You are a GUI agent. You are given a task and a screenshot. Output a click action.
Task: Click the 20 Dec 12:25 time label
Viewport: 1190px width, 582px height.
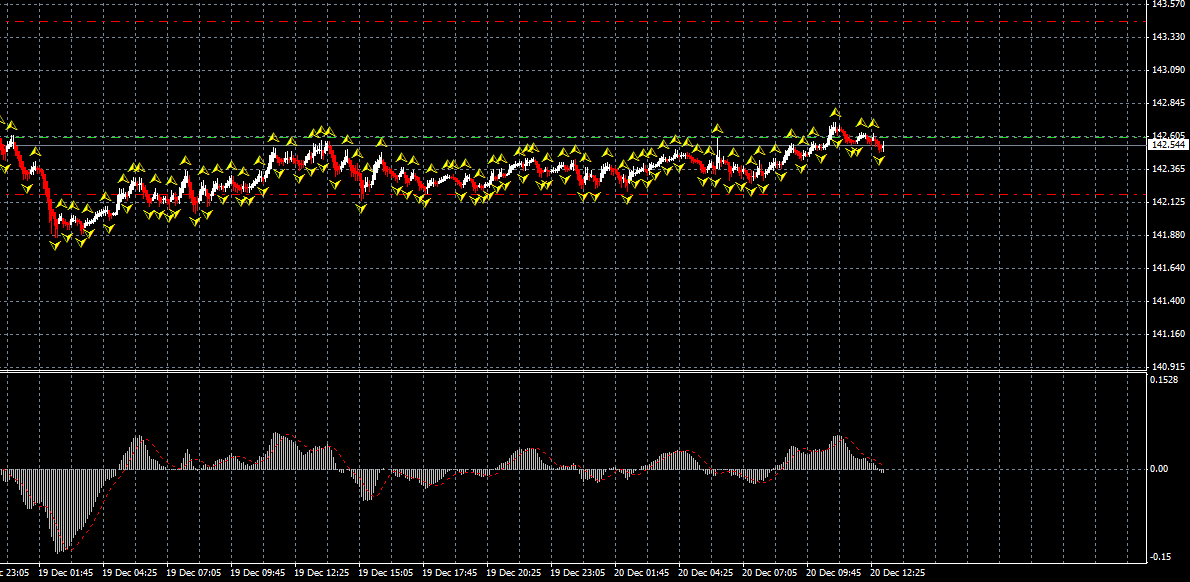tap(898, 573)
